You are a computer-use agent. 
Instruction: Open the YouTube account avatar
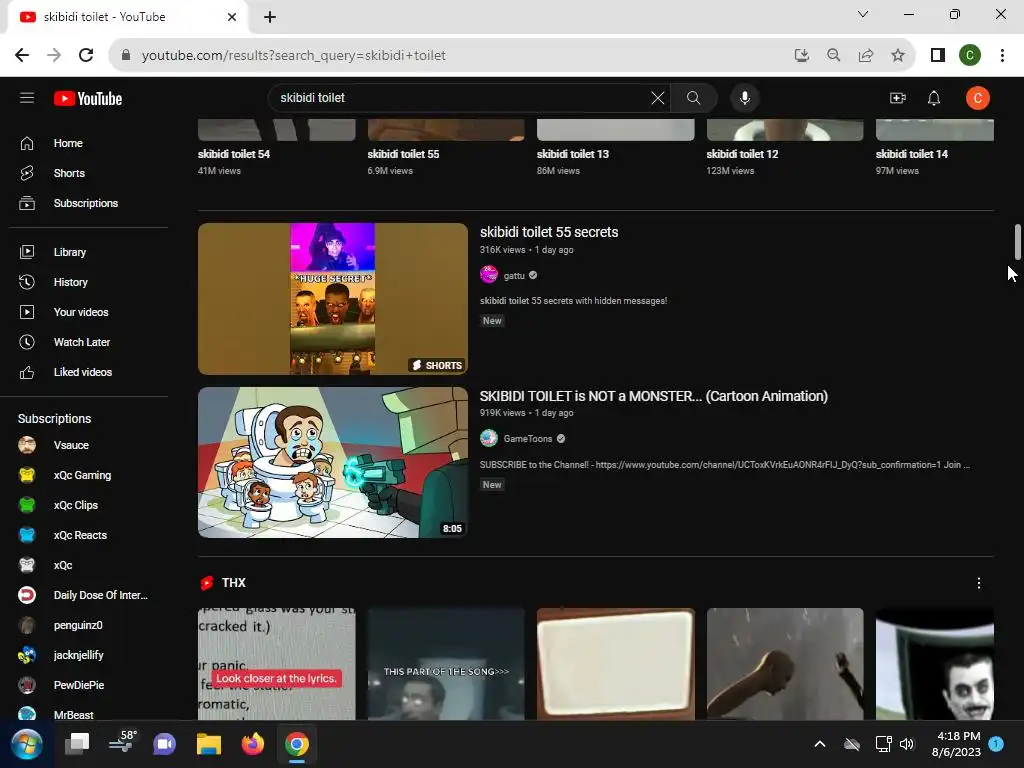[x=978, y=98]
